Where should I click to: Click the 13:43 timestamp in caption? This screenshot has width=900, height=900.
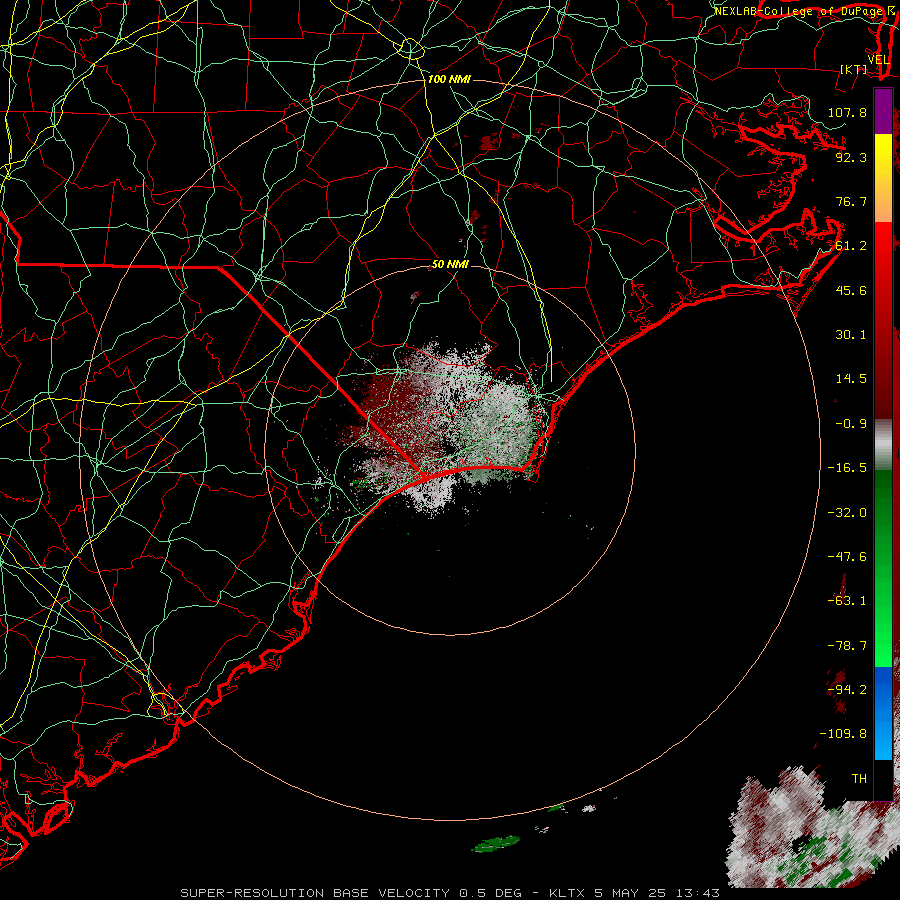pyautogui.click(x=697, y=893)
